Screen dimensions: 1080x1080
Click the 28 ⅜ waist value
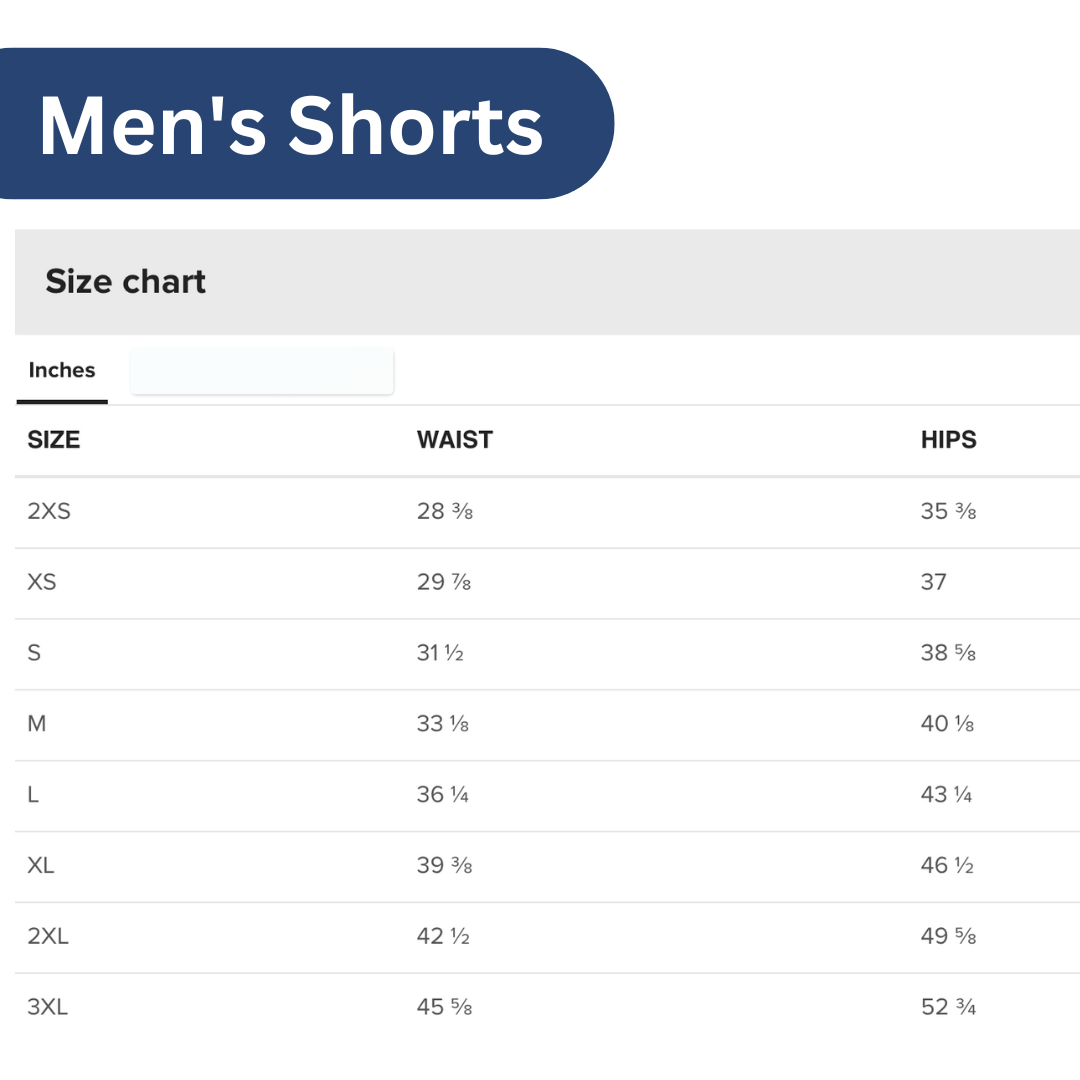(x=444, y=512)
